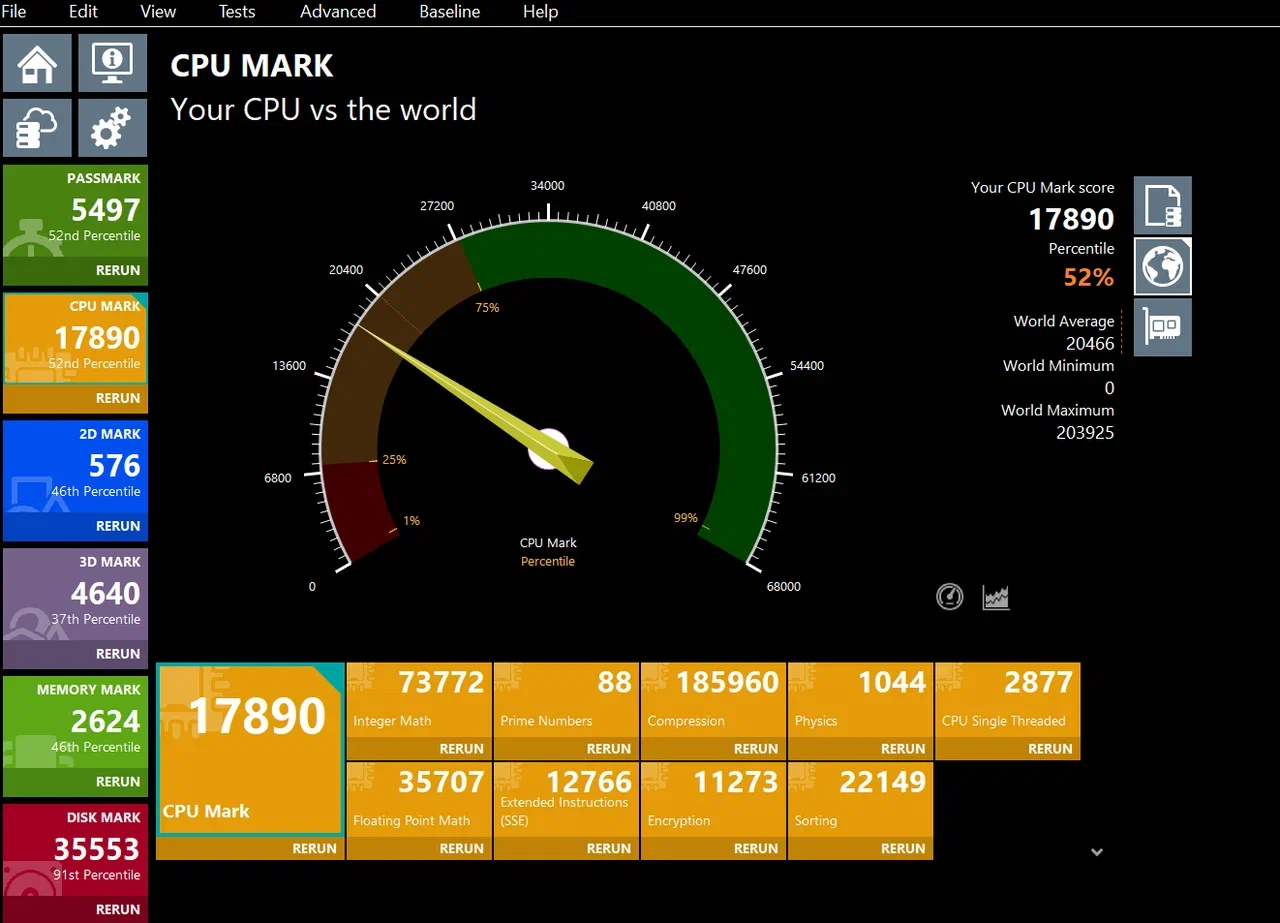Open the Advanced menu
This screenshot has height=923, width=1280.
[338, 12]
